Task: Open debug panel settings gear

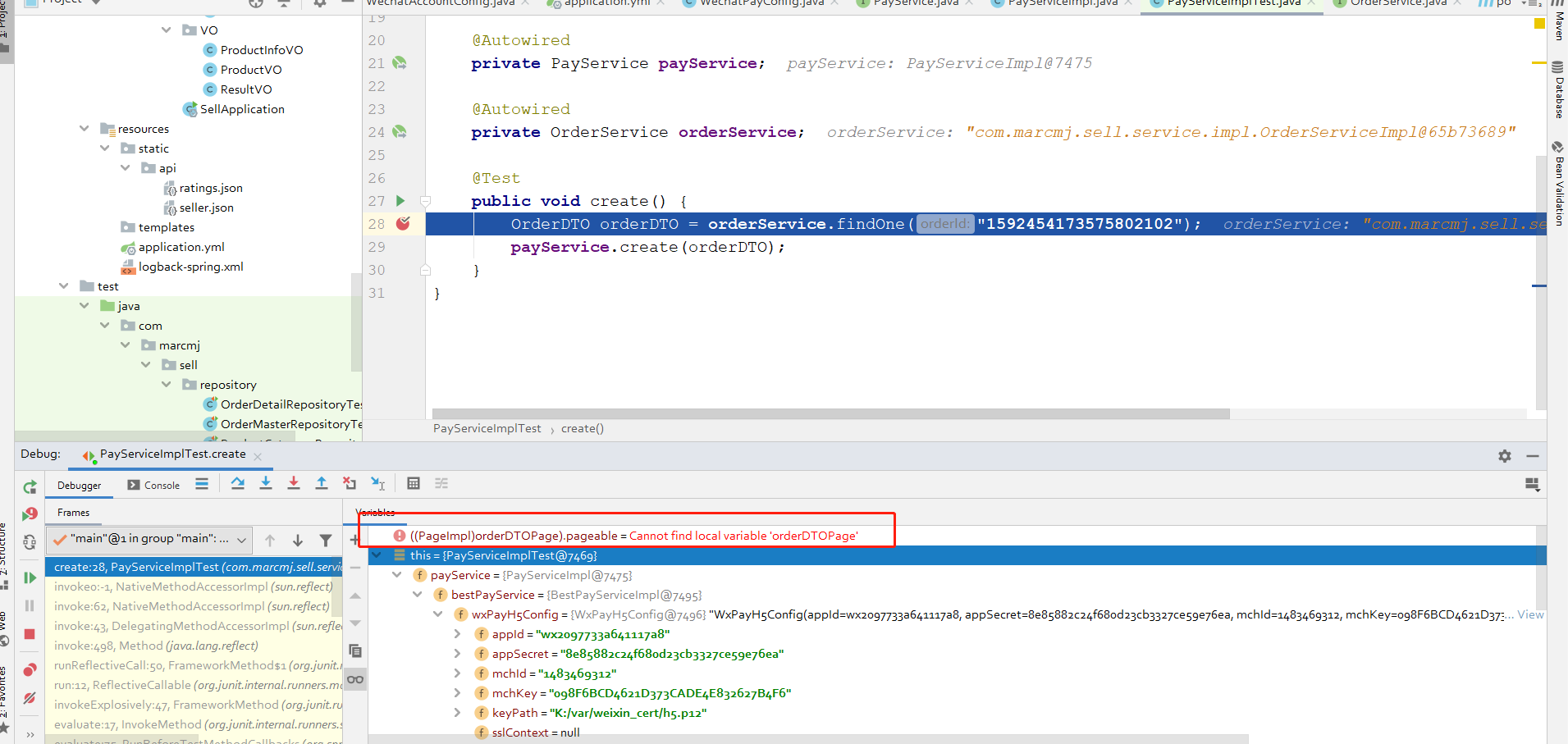Action: tap(1505, 456)
